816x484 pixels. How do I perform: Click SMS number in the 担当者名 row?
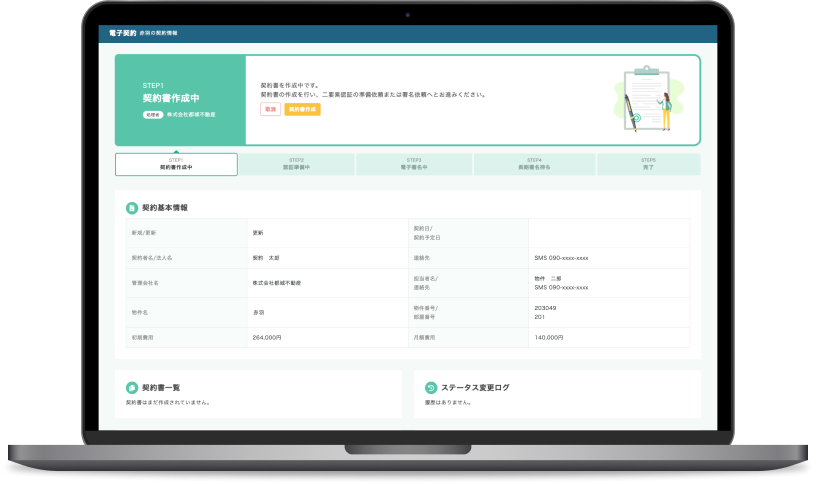(x=561, y=288)
